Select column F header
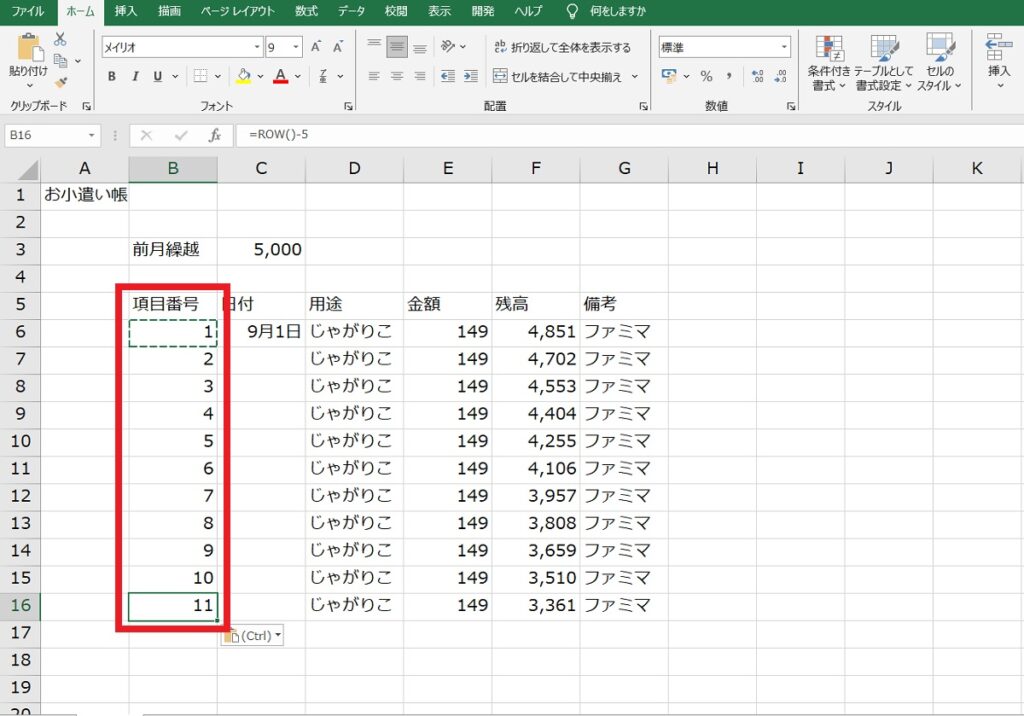 coord(536,169)
